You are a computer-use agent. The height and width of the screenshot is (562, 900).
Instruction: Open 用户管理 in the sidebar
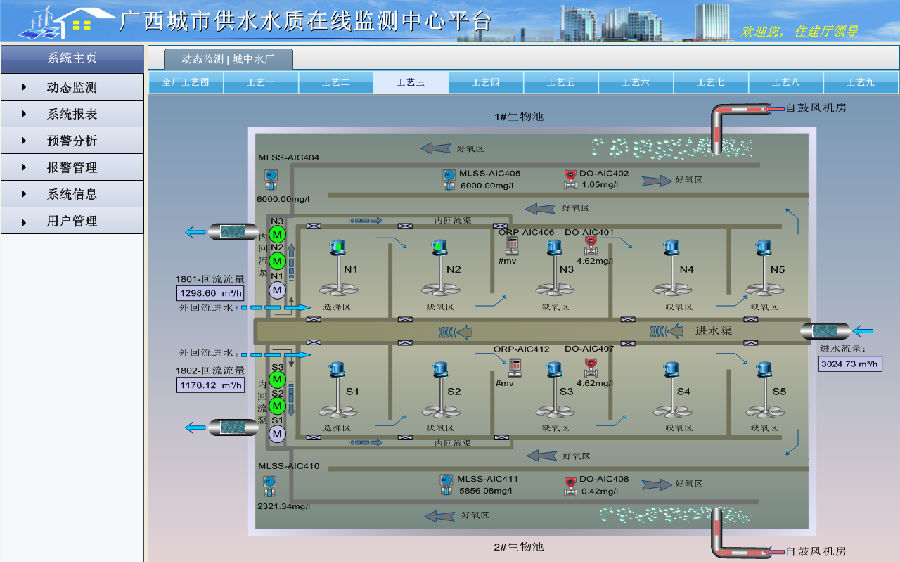coord(71,221)
